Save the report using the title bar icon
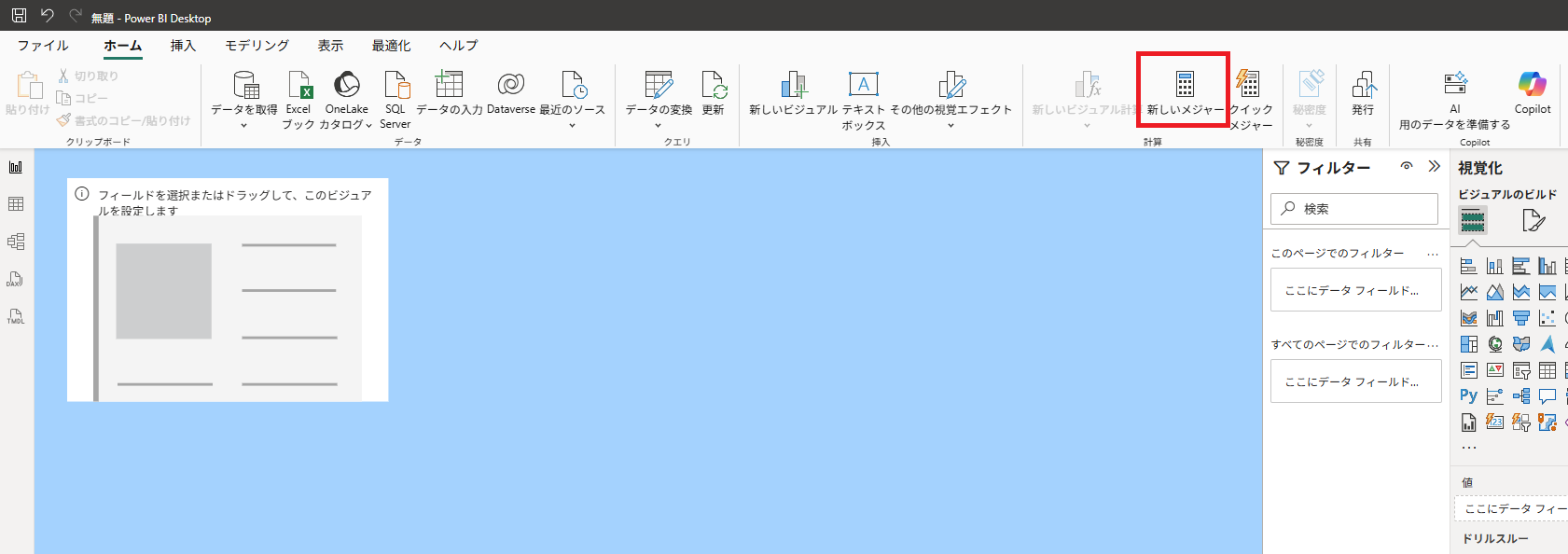This screenshot has height=554, width=1568. (19, 16)
